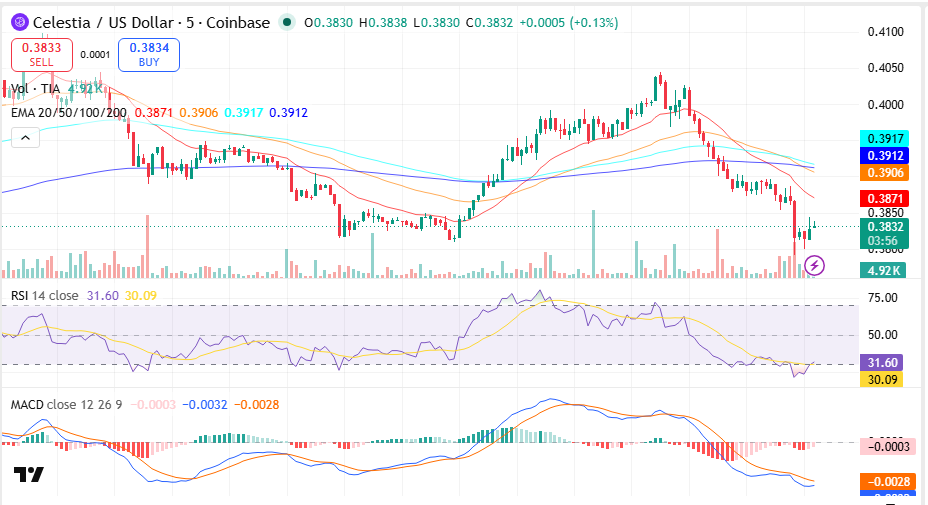This screenshot has width=928, height=505.
Task: Click the orange 0.3906 price axis label
Action: [885, 173]
